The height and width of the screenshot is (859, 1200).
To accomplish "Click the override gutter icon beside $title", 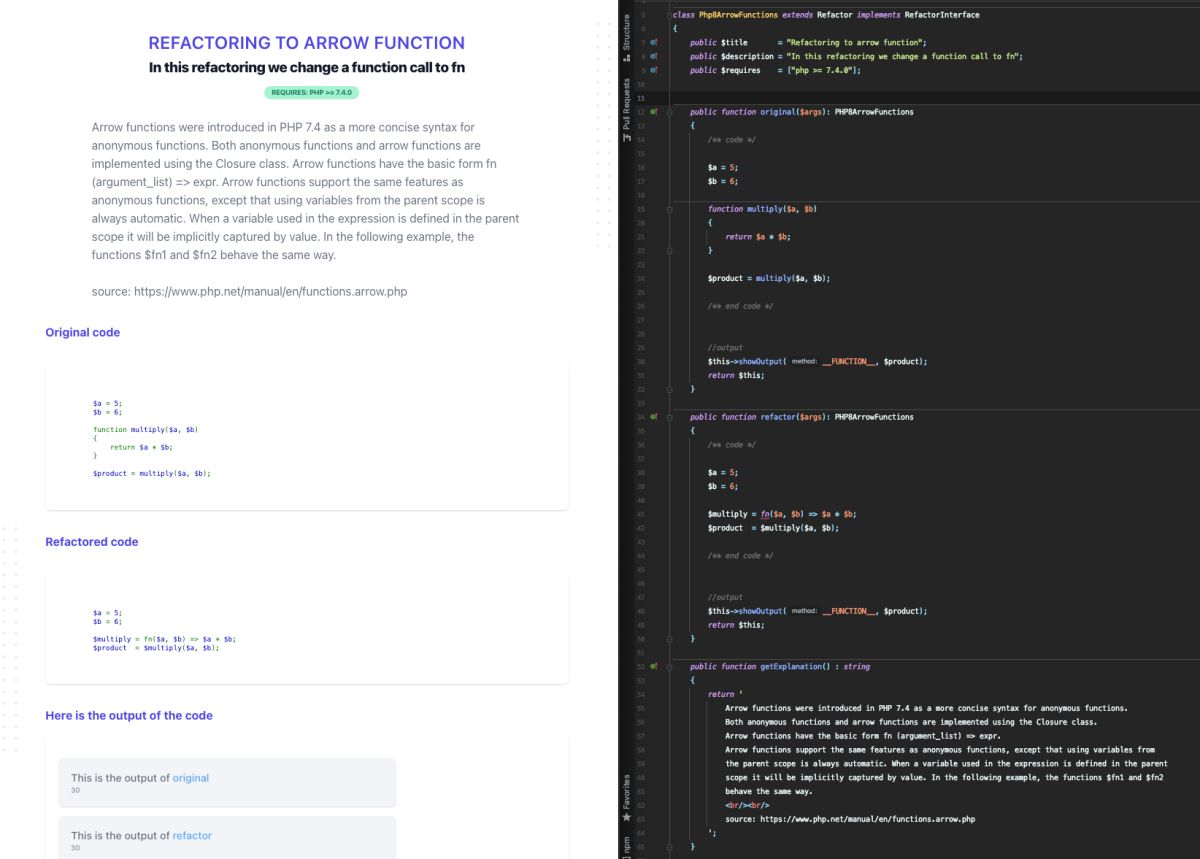I will [653, 43].
